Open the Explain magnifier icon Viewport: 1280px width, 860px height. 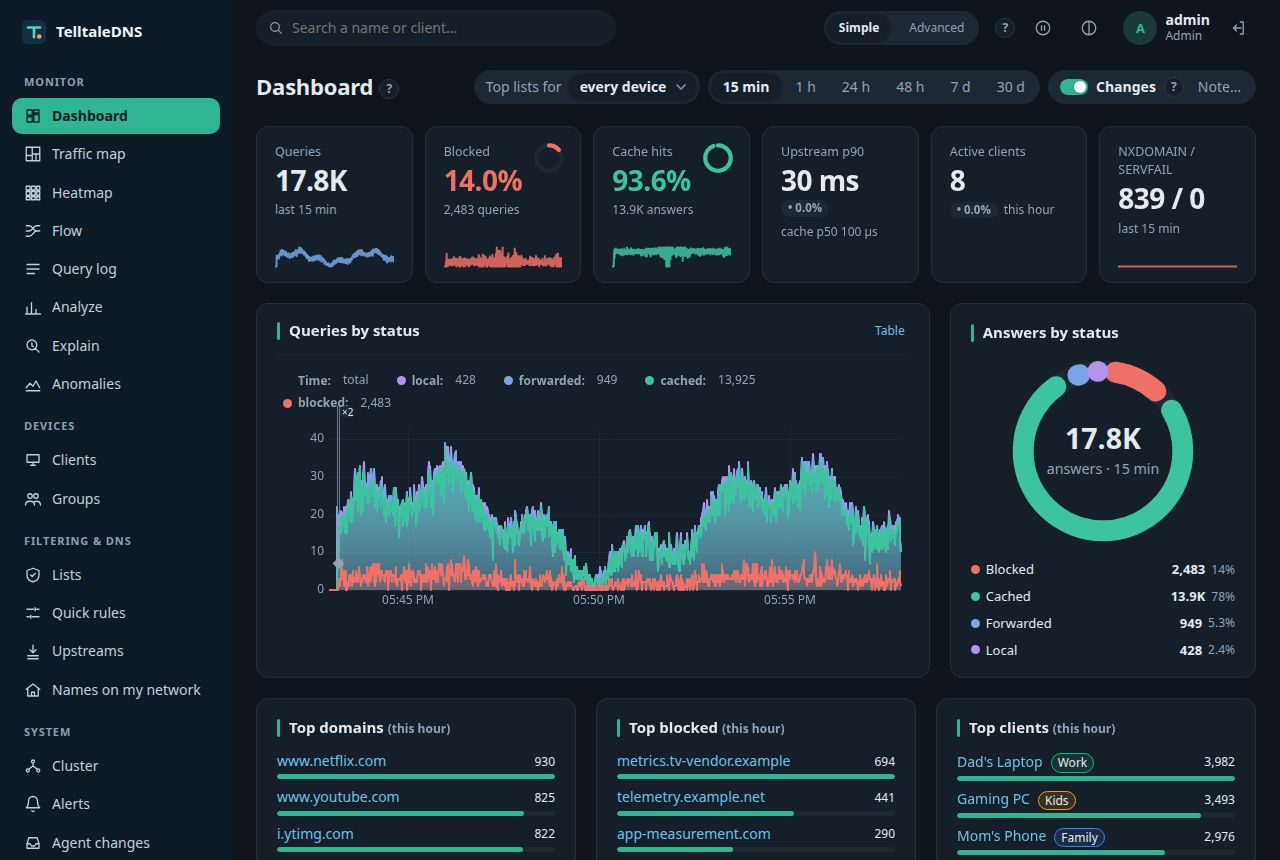(x=33, y=346)
